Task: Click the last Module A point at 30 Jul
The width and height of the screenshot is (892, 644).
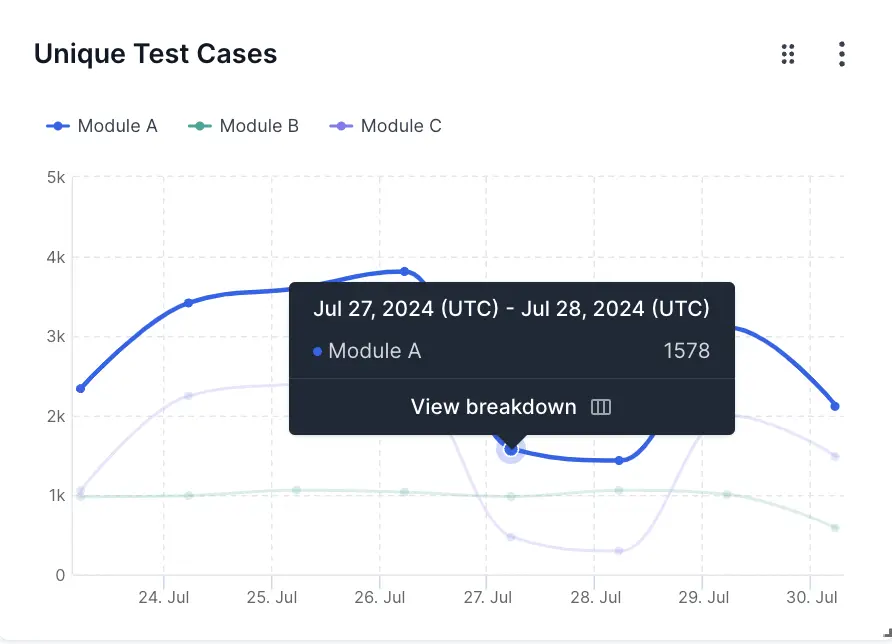Action: click(x=835, y=406)
